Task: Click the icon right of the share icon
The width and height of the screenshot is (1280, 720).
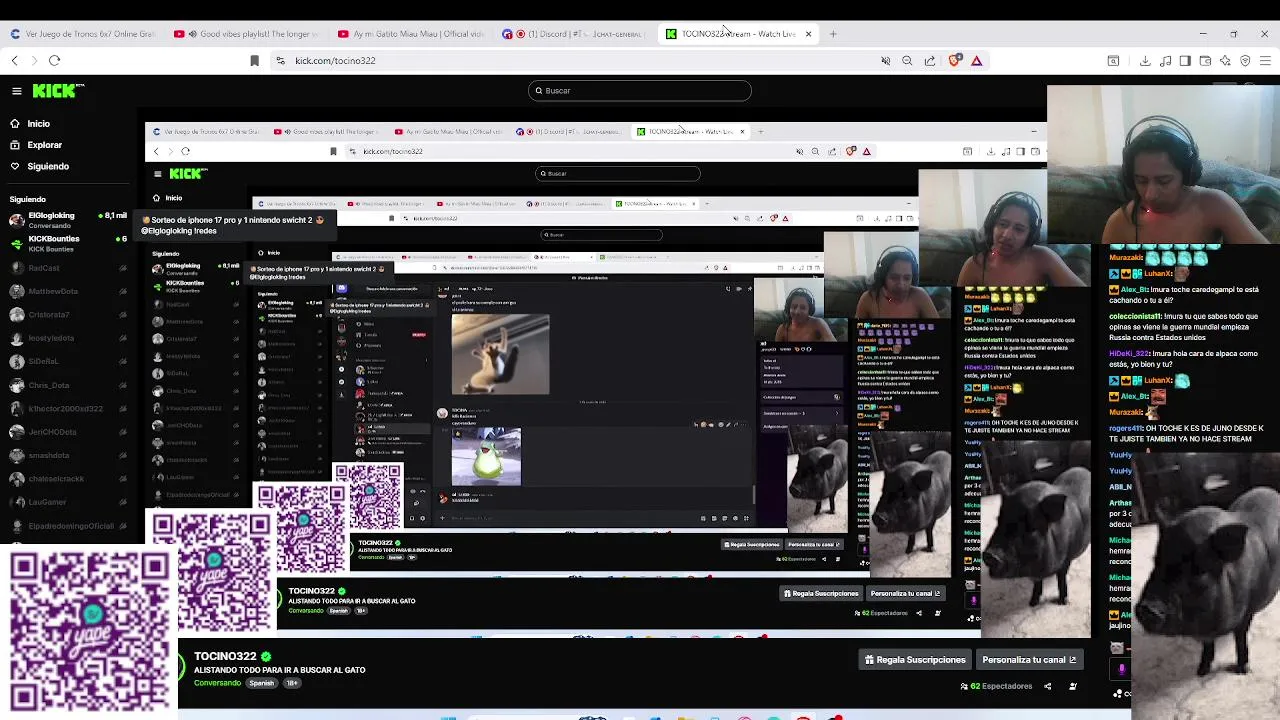Action: coord(1073,686)
